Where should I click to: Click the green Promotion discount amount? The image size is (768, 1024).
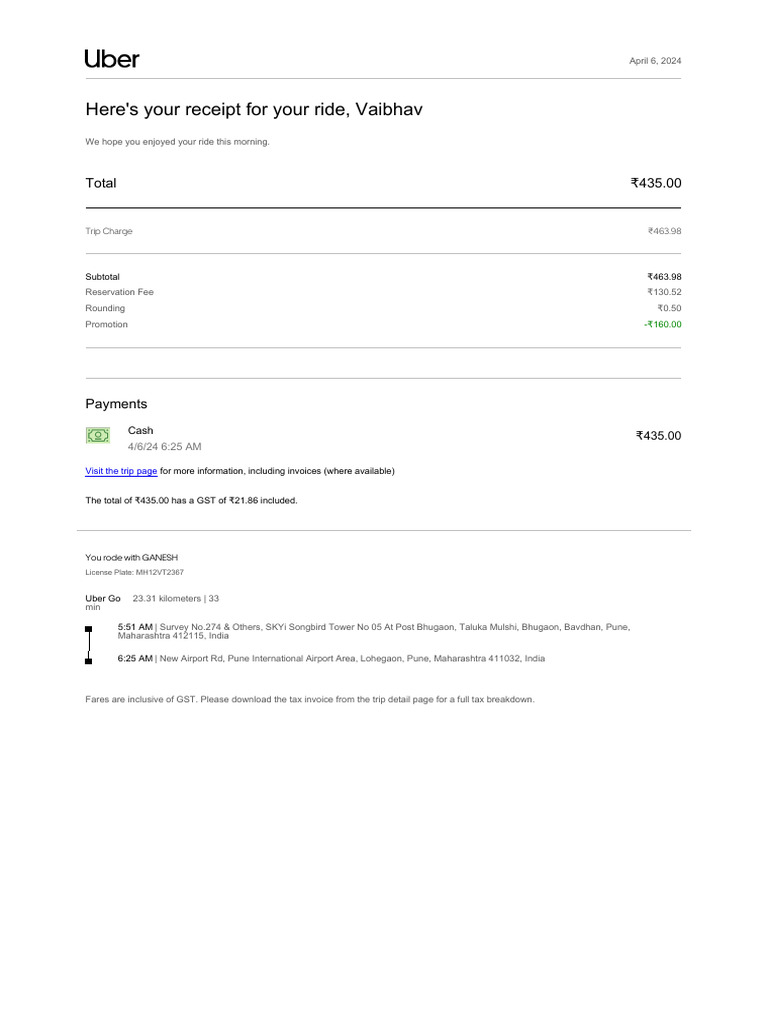click(662, 324)
